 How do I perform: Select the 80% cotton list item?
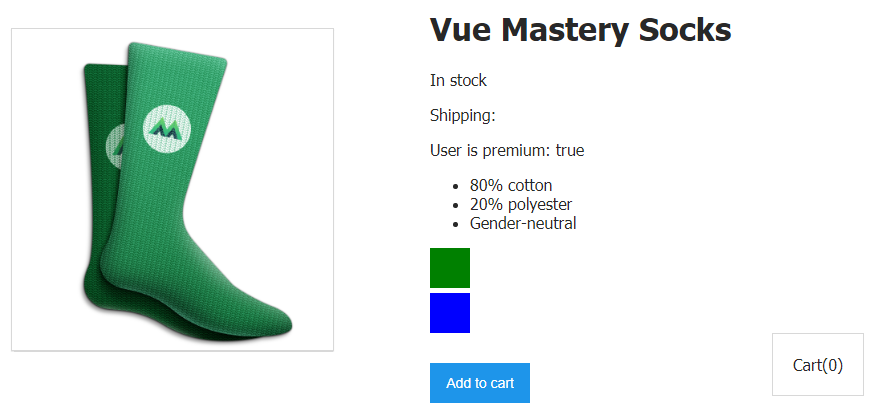coord(510,185)
